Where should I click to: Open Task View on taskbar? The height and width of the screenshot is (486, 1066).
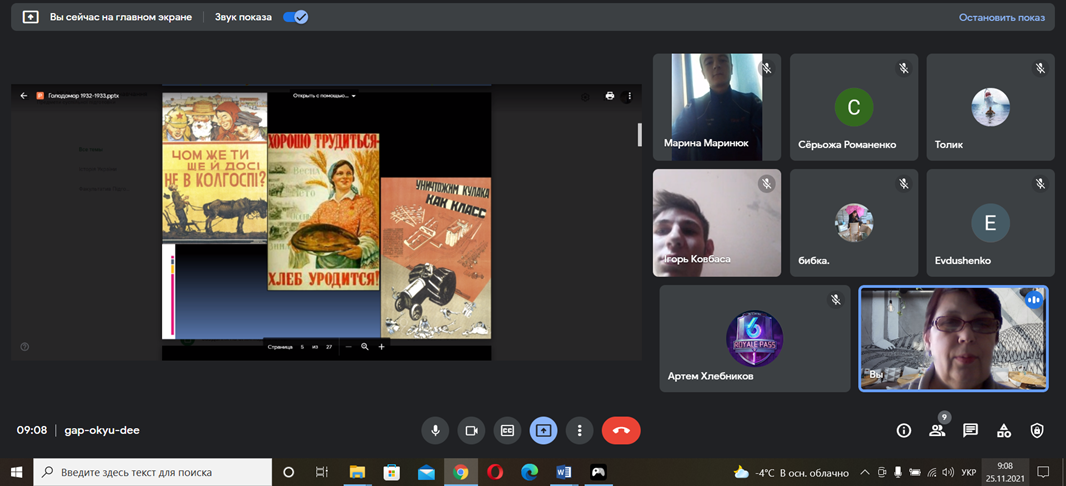pyautogui.click(x=322, y=472)
